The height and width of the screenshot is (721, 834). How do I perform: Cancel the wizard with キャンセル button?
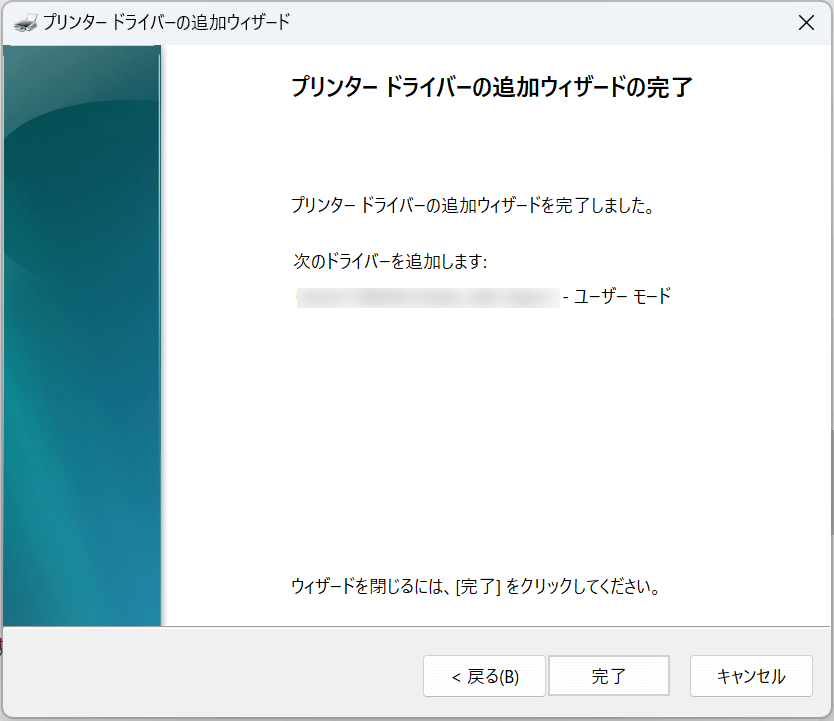(750, 676)
